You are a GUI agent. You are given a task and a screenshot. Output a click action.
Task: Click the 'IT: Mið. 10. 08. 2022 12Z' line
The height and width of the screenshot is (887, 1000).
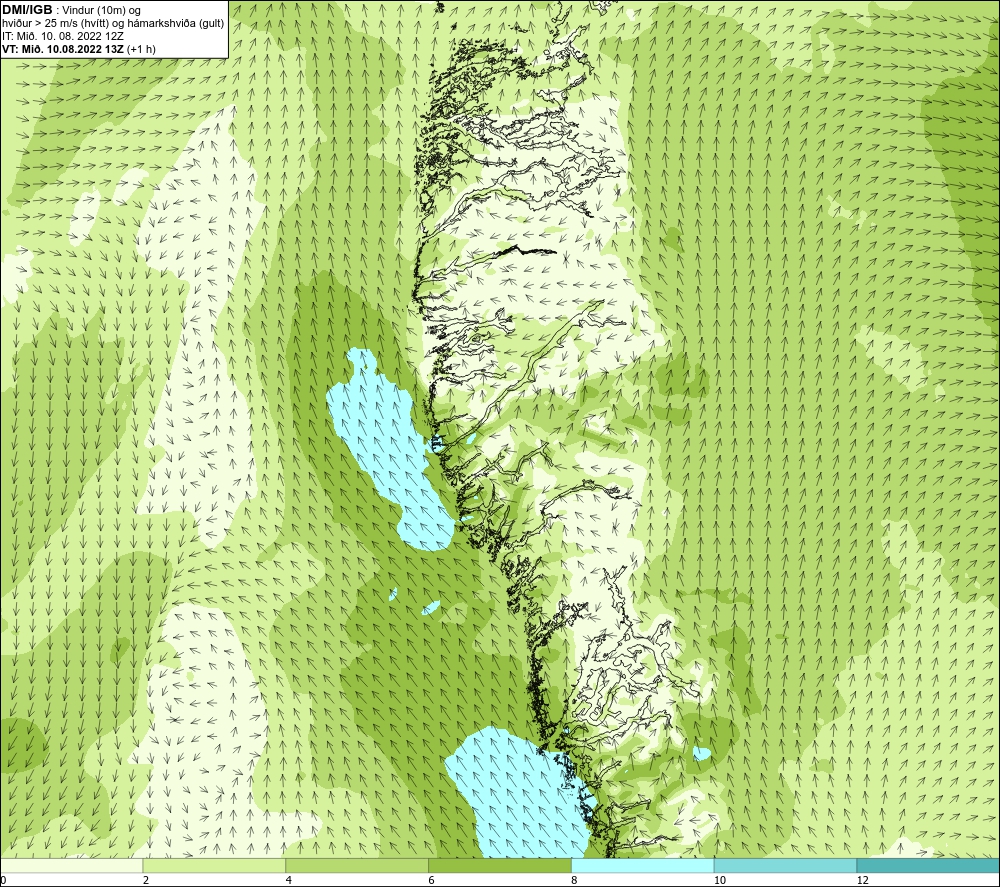click(x=62, y=36)
